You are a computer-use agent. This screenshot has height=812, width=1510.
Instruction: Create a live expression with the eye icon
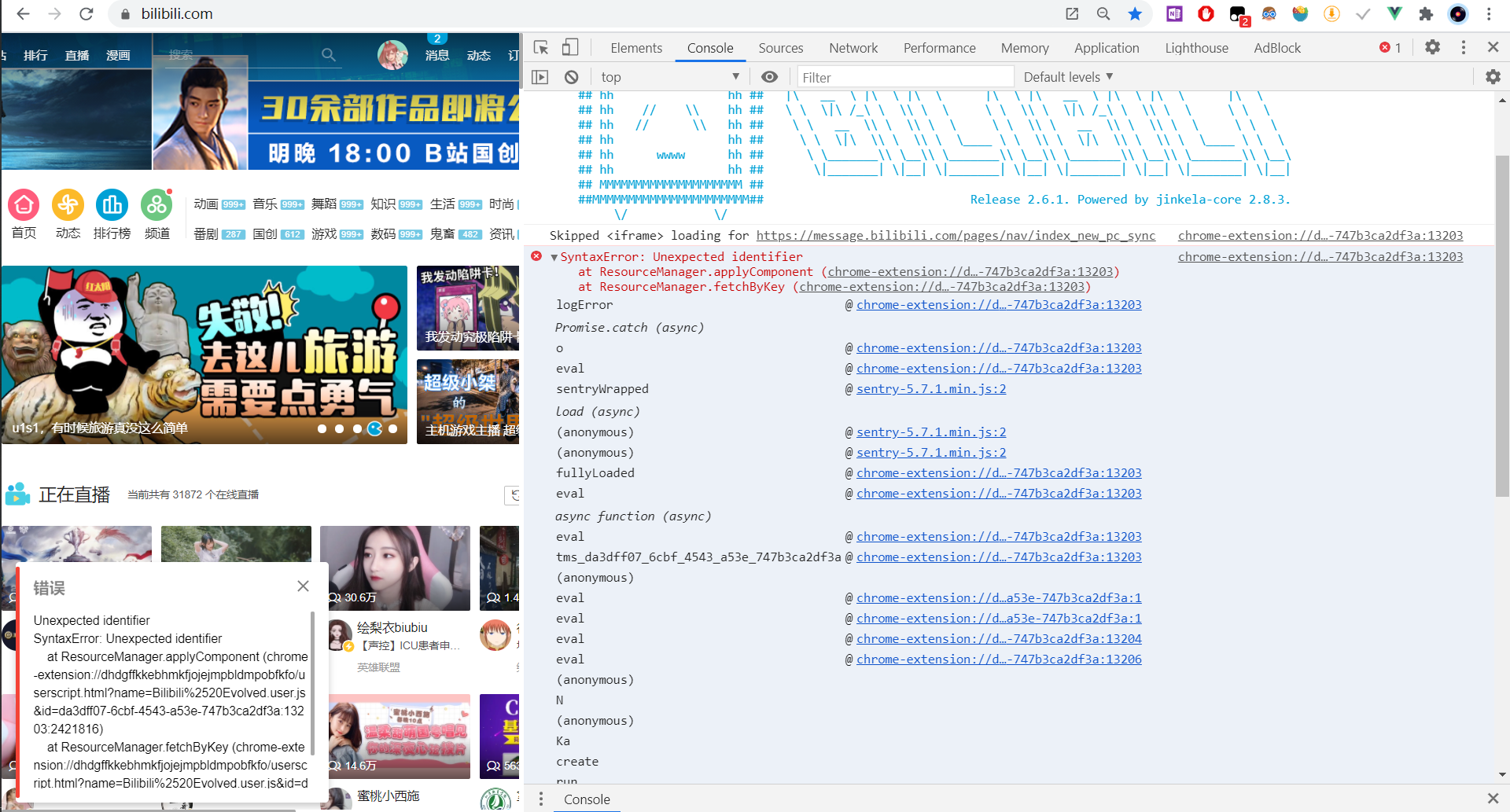769,76
